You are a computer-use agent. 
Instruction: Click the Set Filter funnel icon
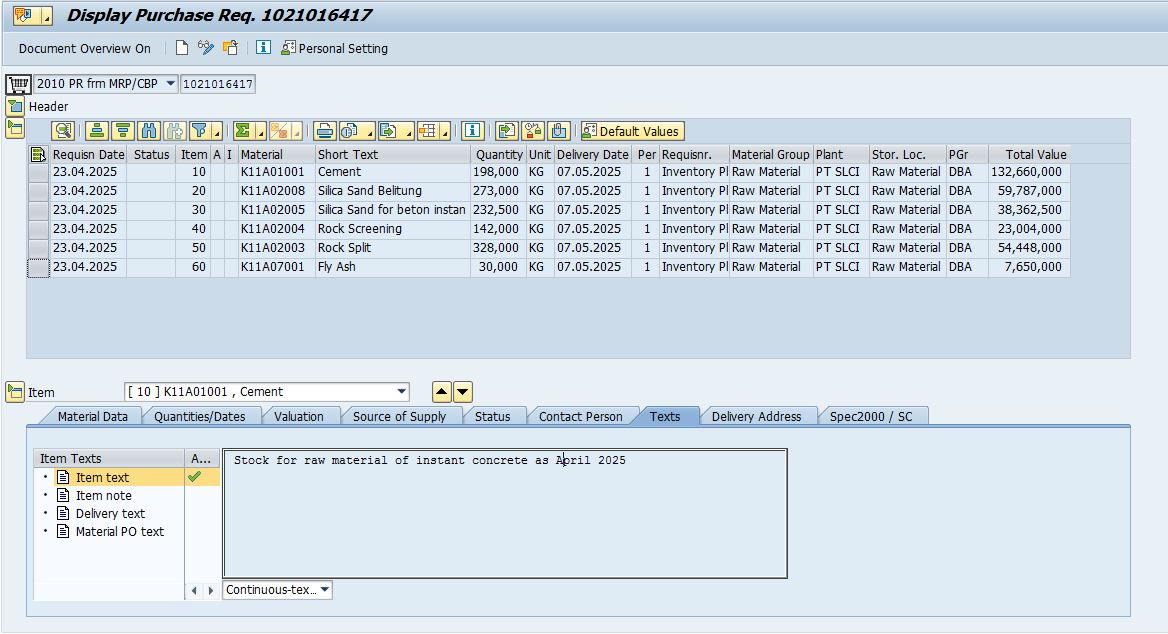(200, 131)
